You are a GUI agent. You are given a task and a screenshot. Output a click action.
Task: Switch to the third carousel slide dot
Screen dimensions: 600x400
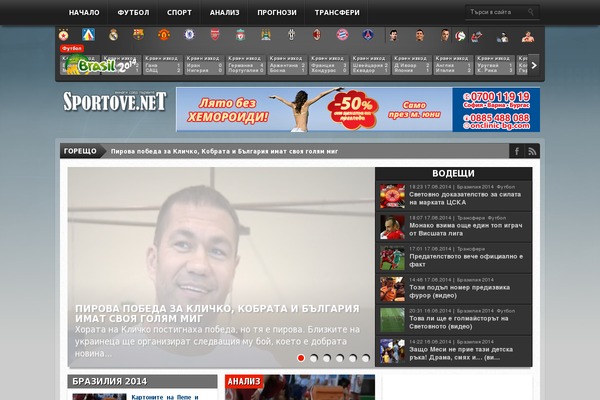[327, 358]
